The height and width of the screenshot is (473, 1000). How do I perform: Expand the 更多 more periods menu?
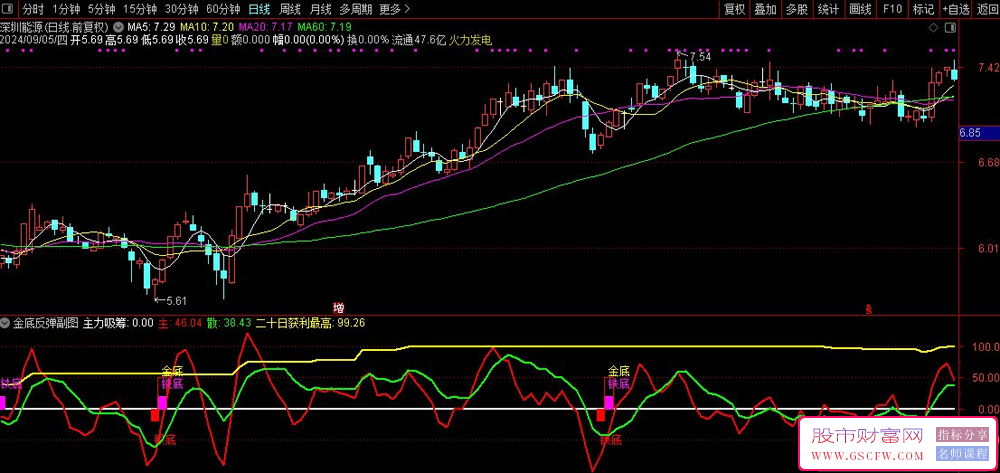point(394,9)
